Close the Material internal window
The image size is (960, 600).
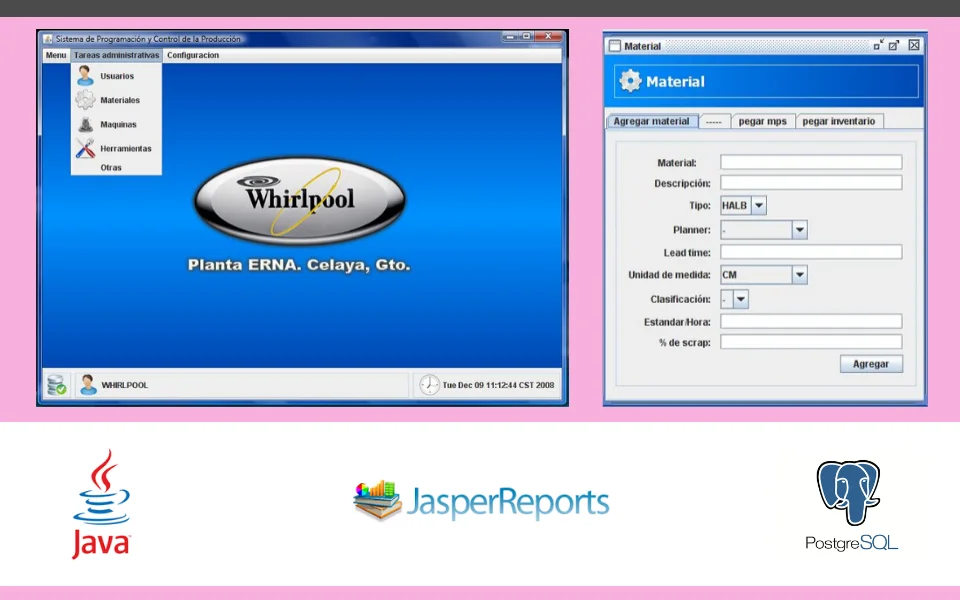click(914, 45)
